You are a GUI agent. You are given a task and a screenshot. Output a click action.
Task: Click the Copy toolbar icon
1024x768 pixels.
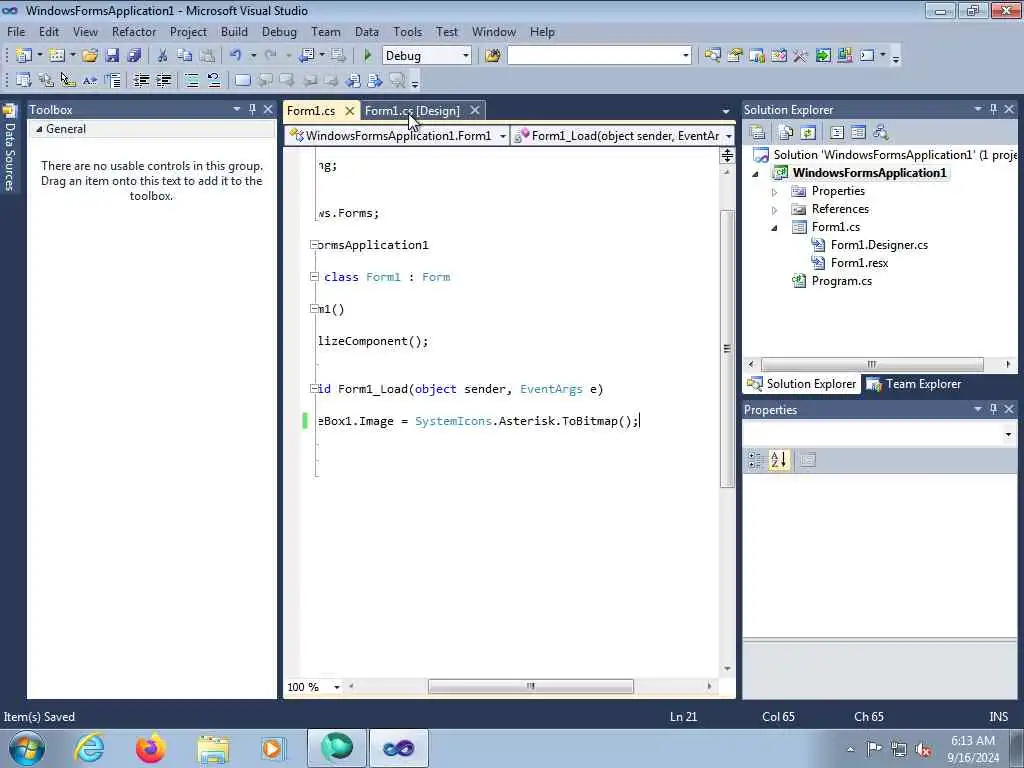tap(185, 56)
